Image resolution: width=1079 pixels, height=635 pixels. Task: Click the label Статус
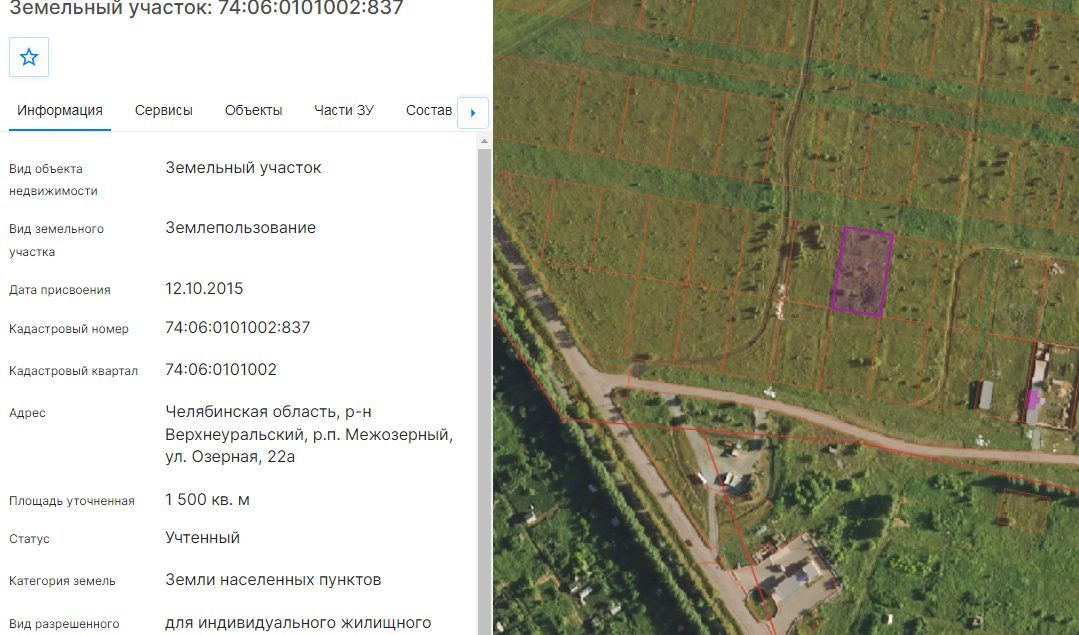tap(29, 539)
